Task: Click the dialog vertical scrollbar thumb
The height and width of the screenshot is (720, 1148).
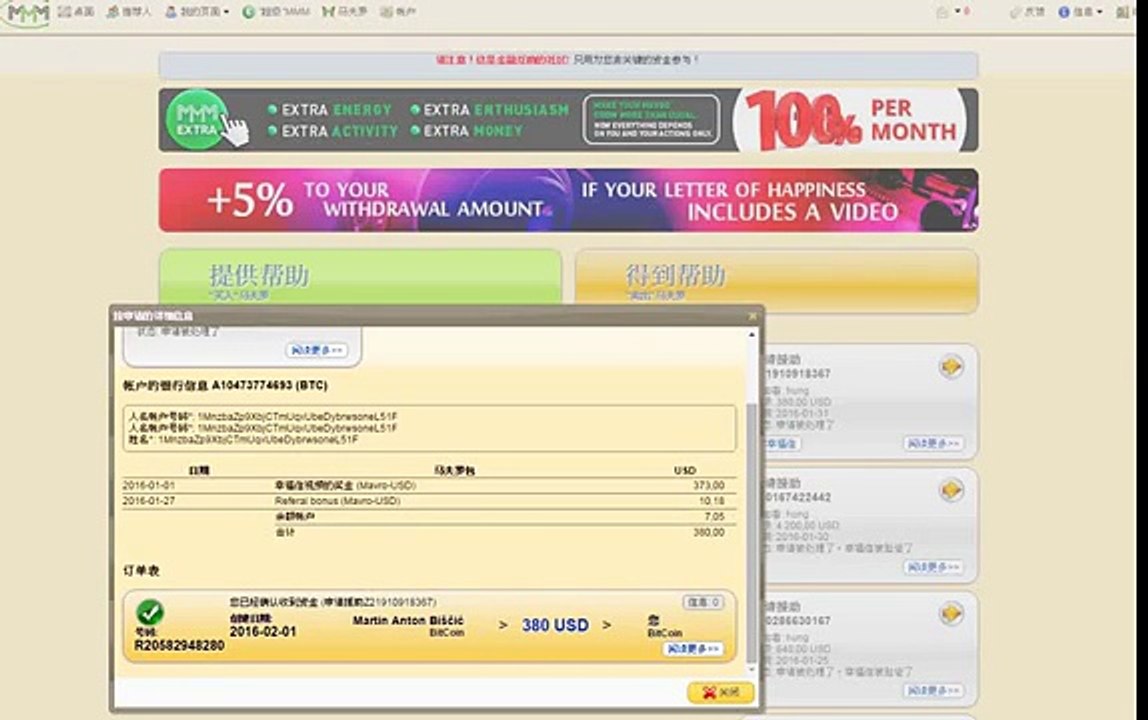Action: coord(751,531)
